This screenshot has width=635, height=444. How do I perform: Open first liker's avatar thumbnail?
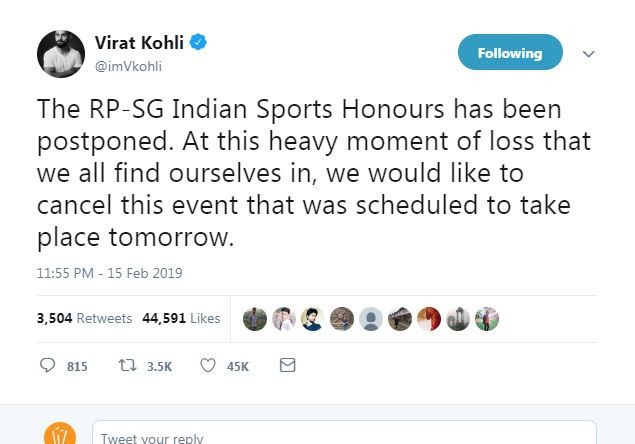(x=255, y=319)
